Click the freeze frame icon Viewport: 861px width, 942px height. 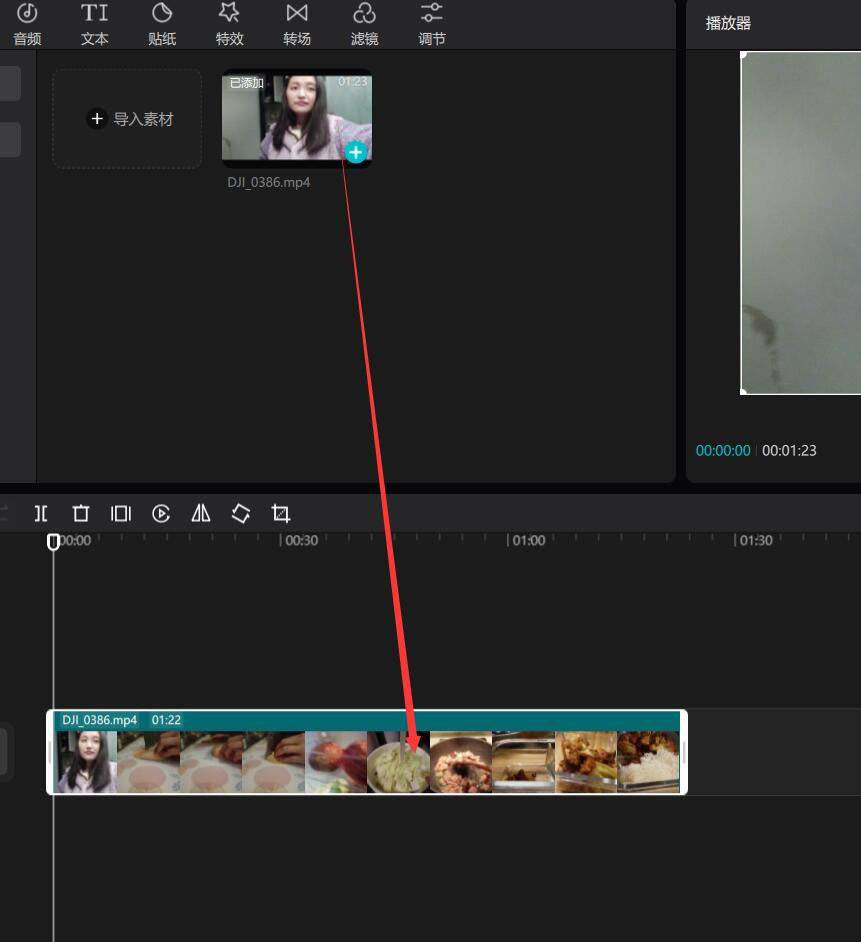121,513
